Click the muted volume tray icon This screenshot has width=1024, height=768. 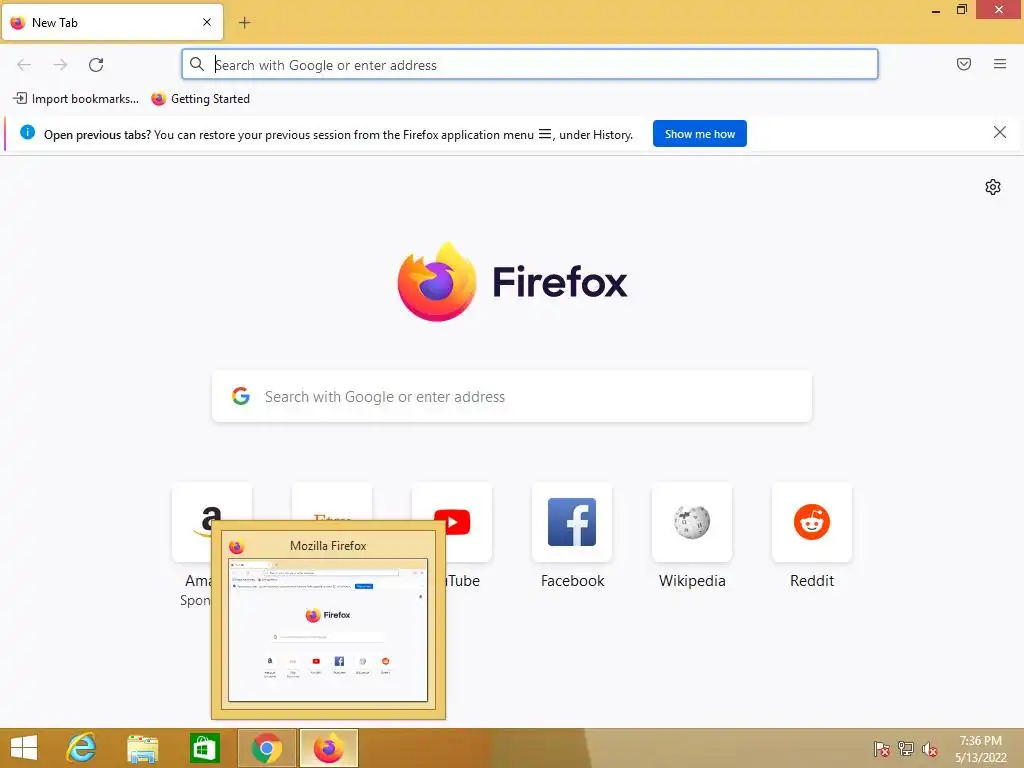click(930, 749)
